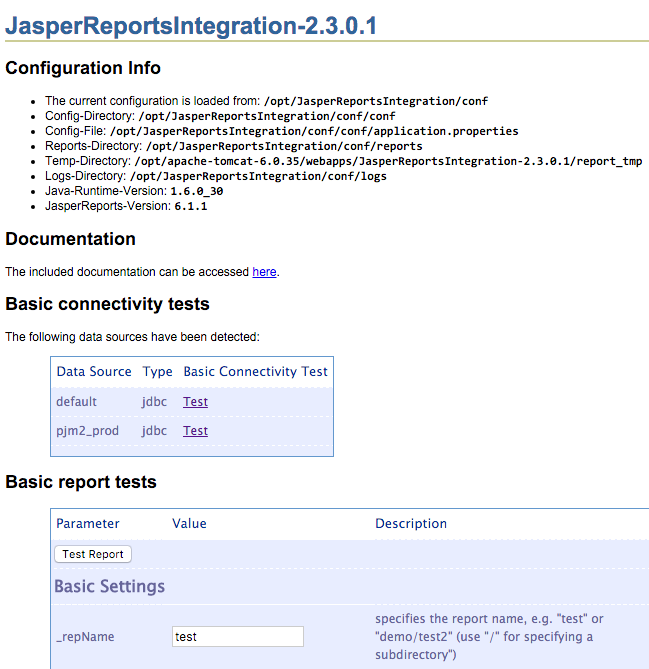The height and width of the screenshot is (669, 649).
Task: Click the Basic Settings section header
Action: tap(109, 587)
